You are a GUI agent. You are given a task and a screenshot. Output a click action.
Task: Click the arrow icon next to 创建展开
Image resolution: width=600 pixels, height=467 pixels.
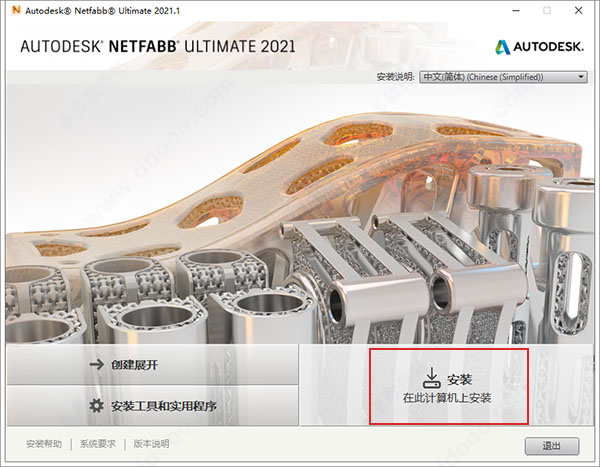tap(96, 364)
